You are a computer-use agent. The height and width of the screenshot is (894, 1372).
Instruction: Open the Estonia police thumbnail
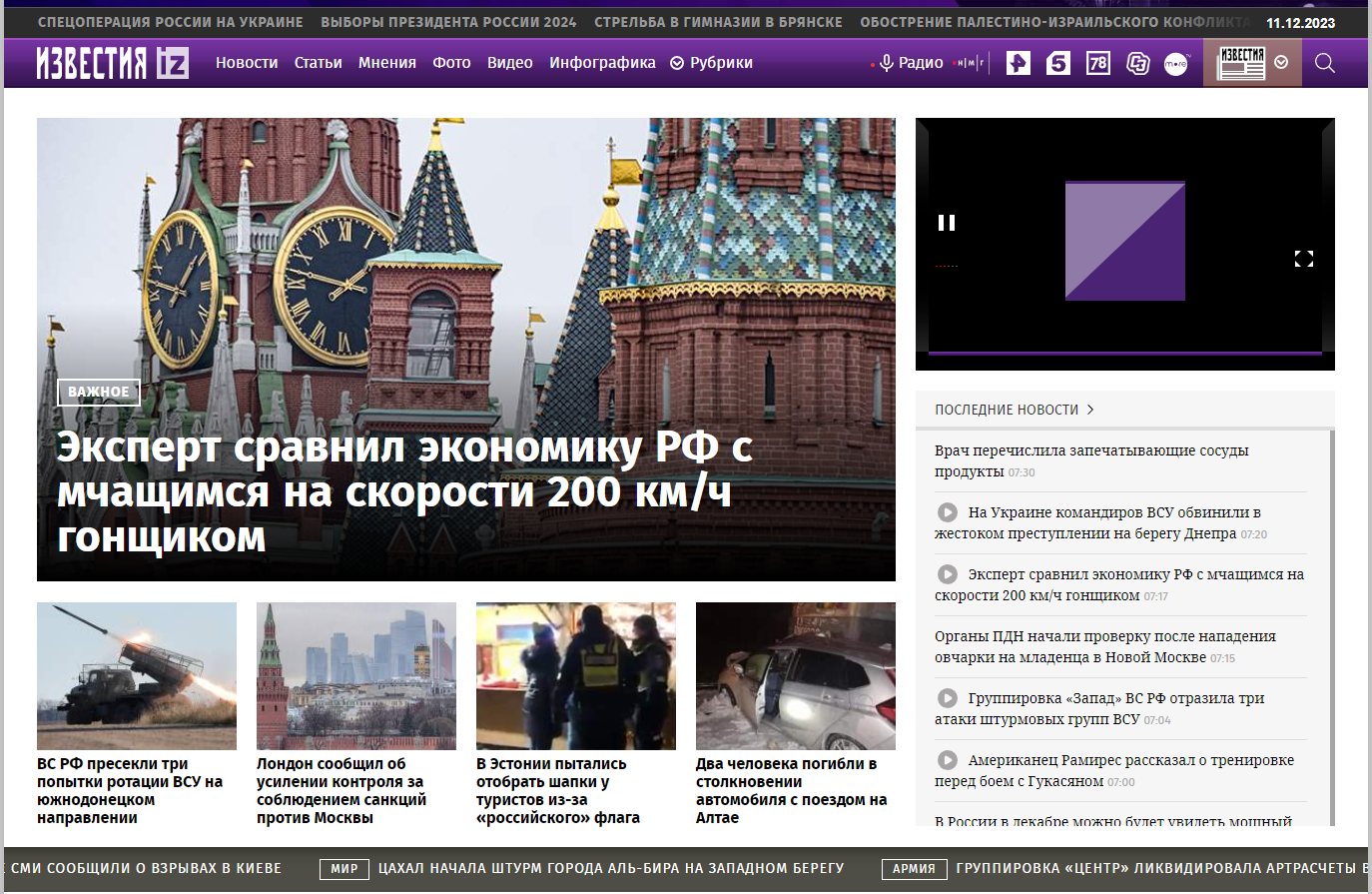[x=576, y=676]
